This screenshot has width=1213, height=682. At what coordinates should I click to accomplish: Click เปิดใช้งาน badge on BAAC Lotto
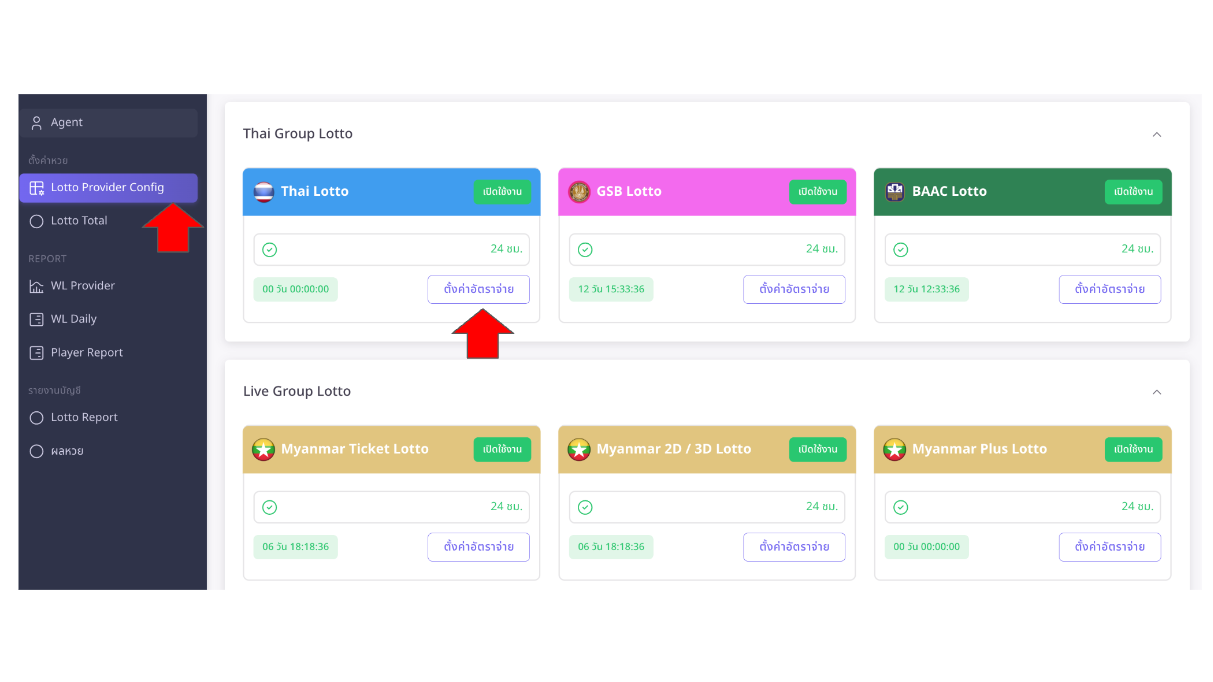tap(1133, 191)
